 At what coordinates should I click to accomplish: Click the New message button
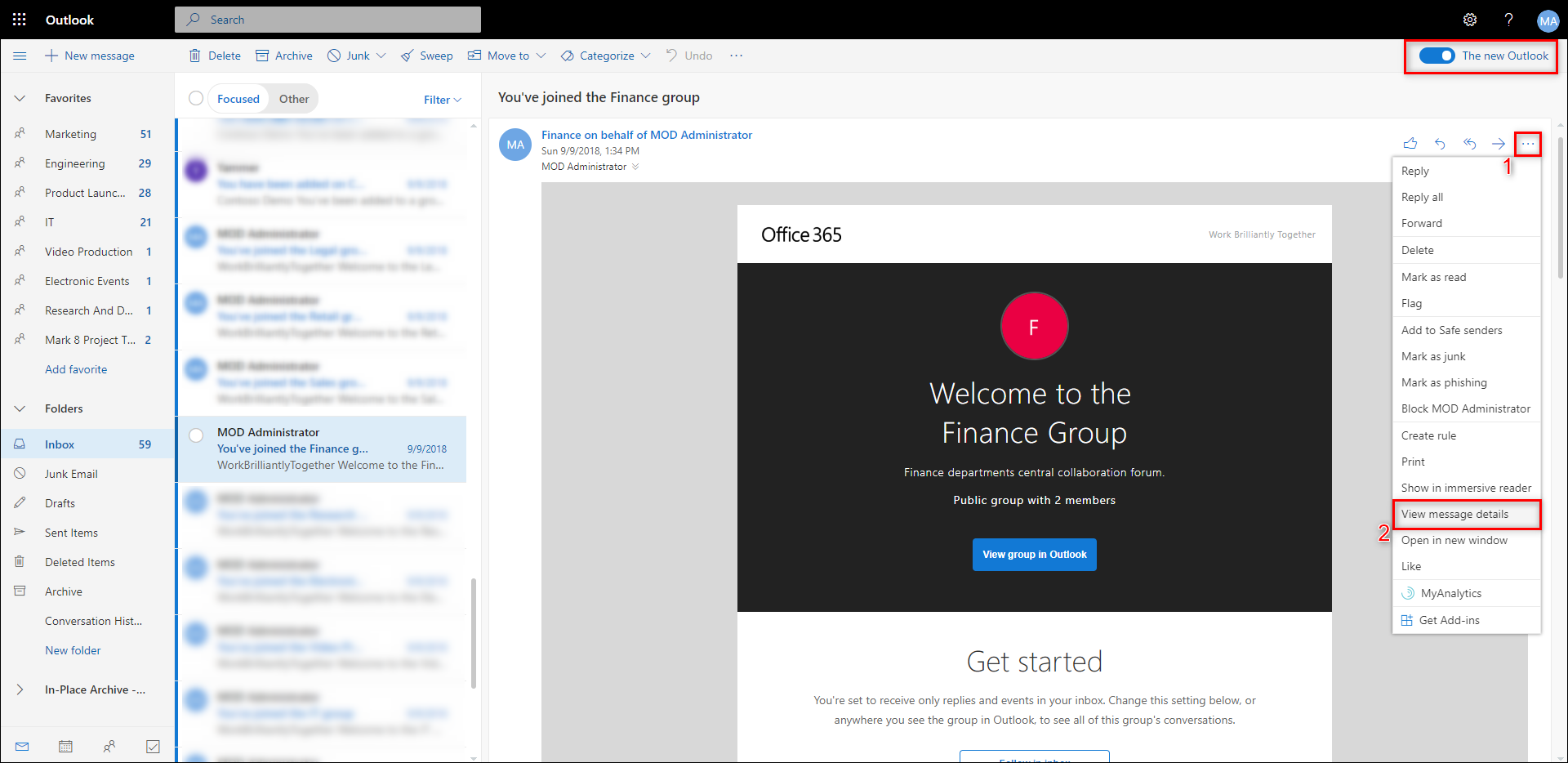pyautogui.click(x=90, y=56)
